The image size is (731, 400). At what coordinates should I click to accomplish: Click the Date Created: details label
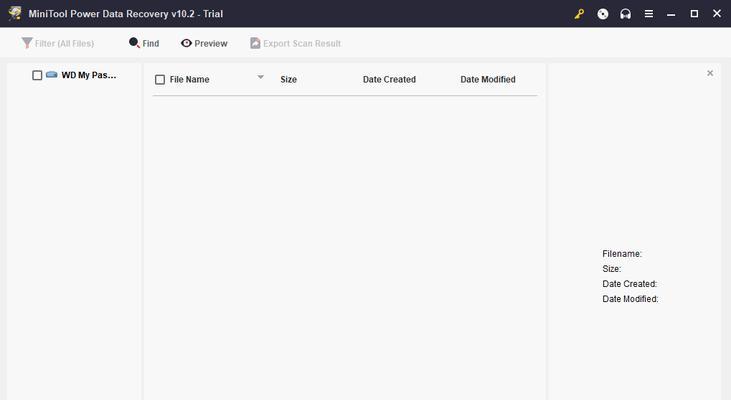629,284
